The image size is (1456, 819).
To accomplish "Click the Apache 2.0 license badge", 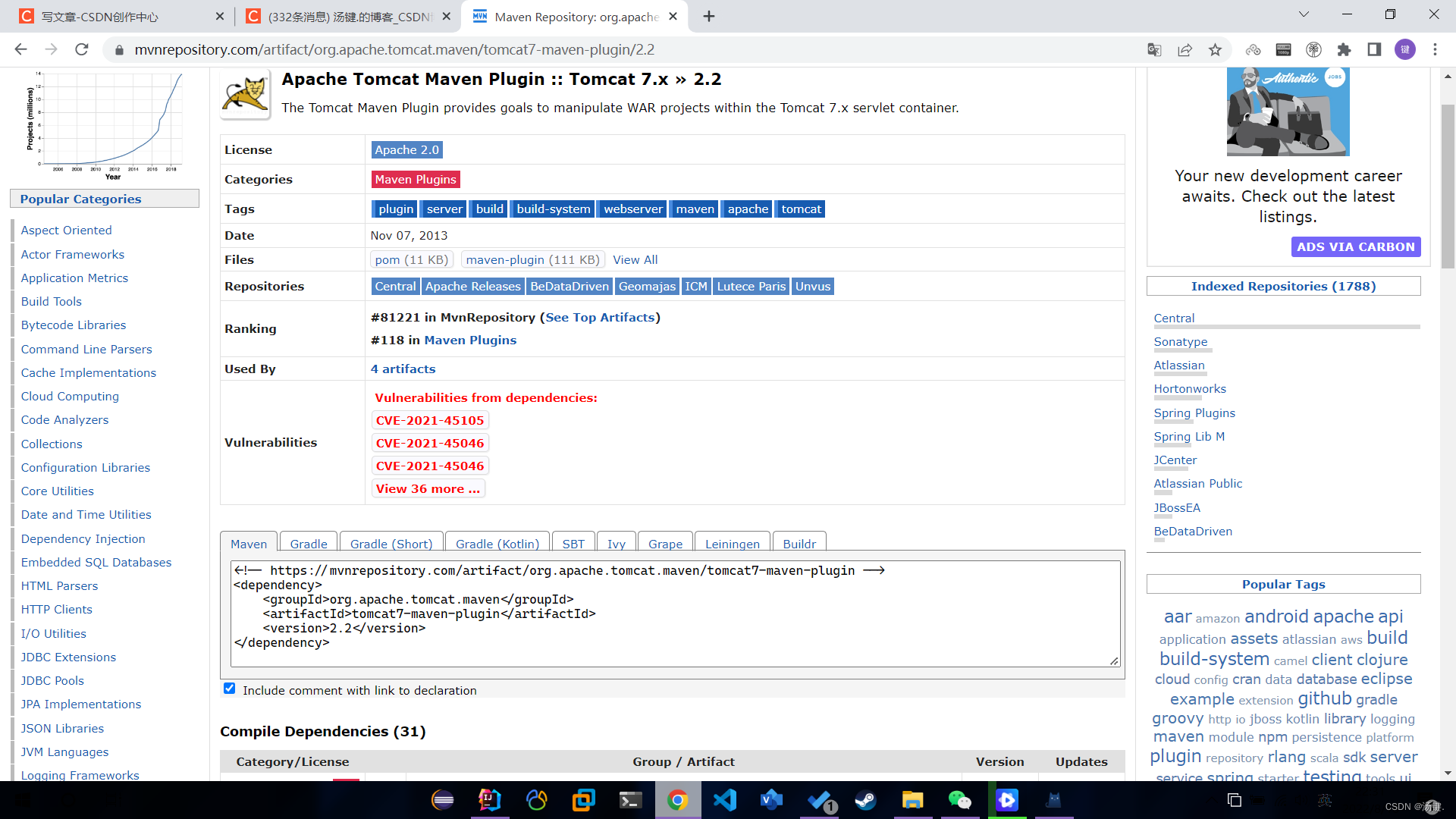I will (406, 150).
